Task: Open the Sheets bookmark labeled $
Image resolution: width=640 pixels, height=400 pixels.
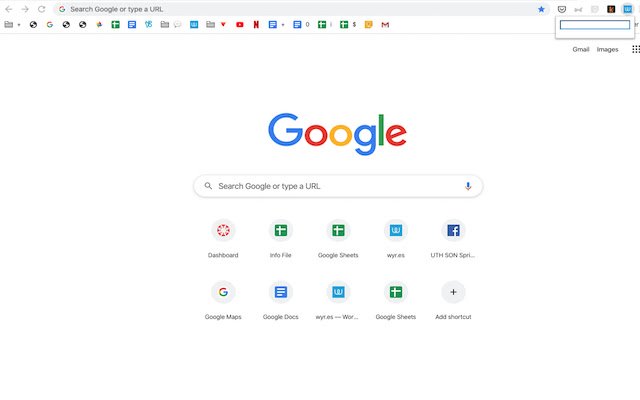Action: coord(348,24)
